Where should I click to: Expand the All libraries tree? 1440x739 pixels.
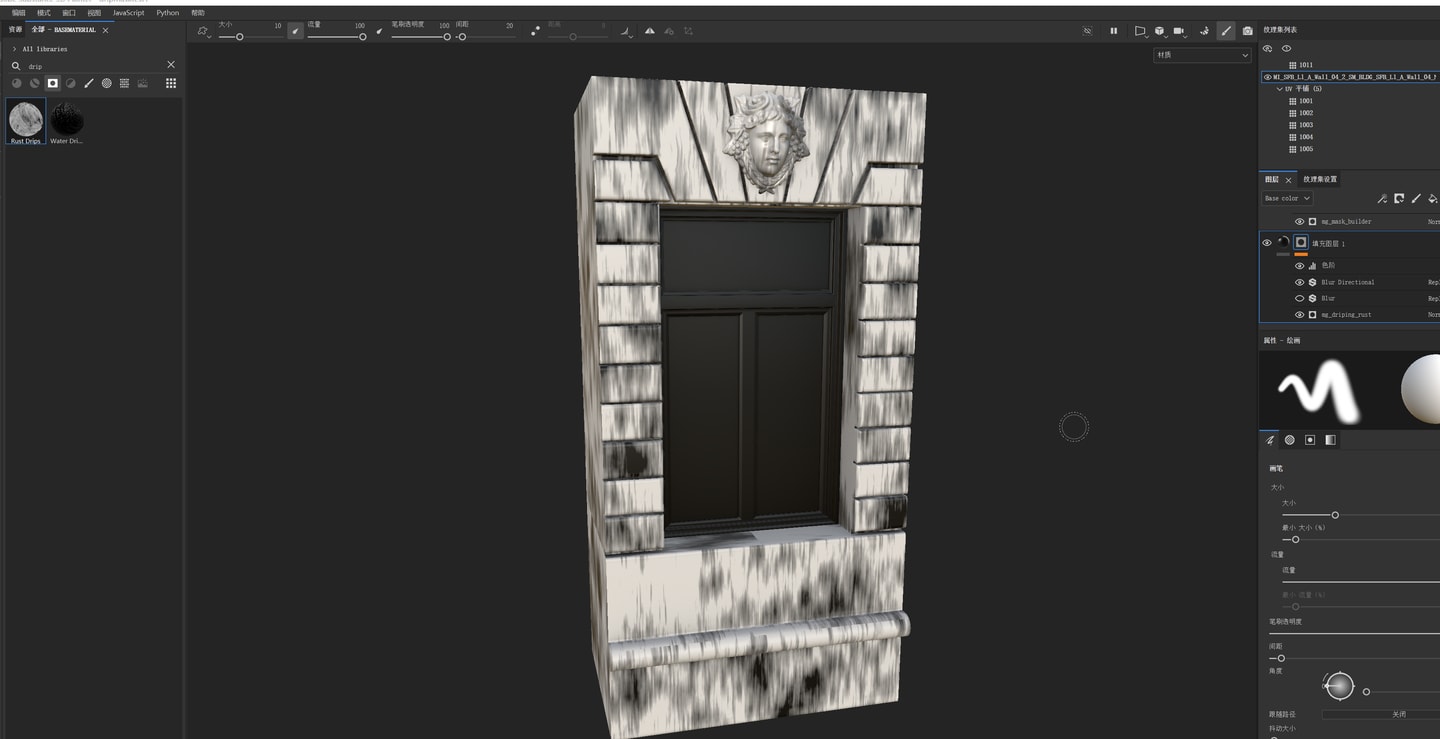click(x=14, y=49)
